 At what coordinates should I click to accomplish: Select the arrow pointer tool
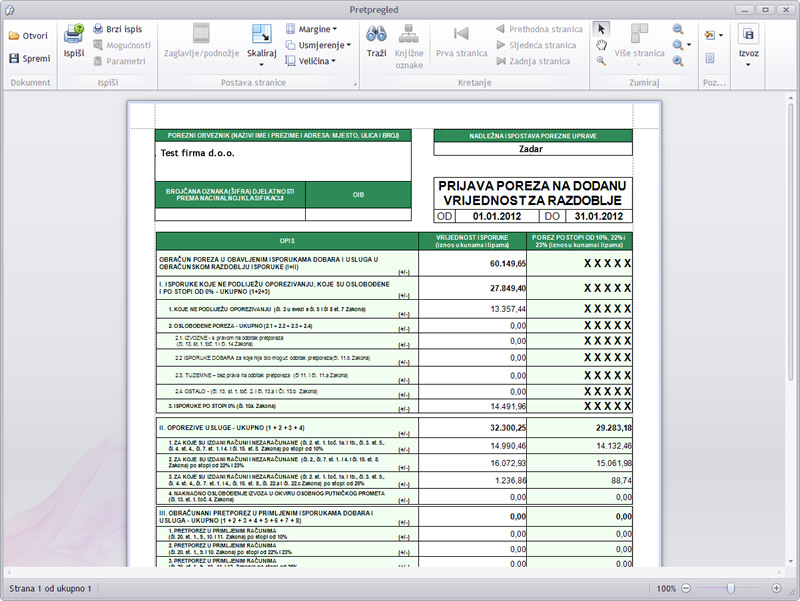(x=601, y=29)
